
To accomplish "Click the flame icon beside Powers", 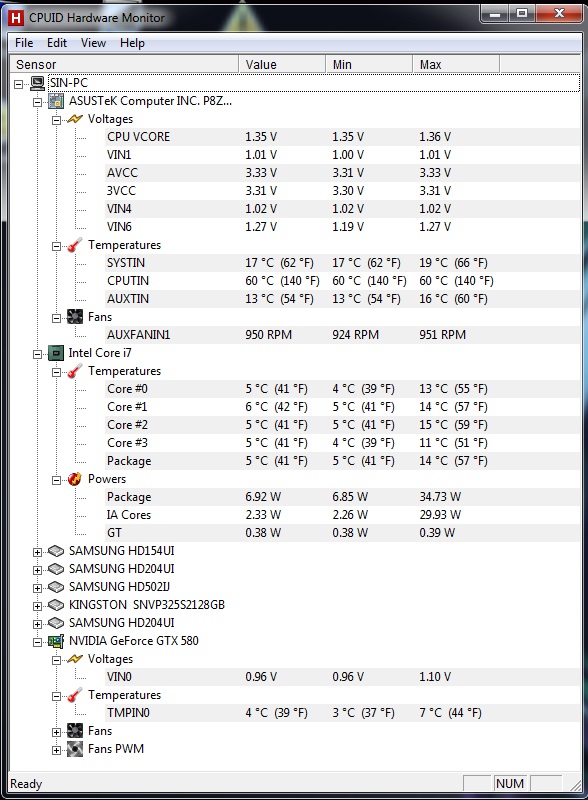I will (x=75, y=479).
